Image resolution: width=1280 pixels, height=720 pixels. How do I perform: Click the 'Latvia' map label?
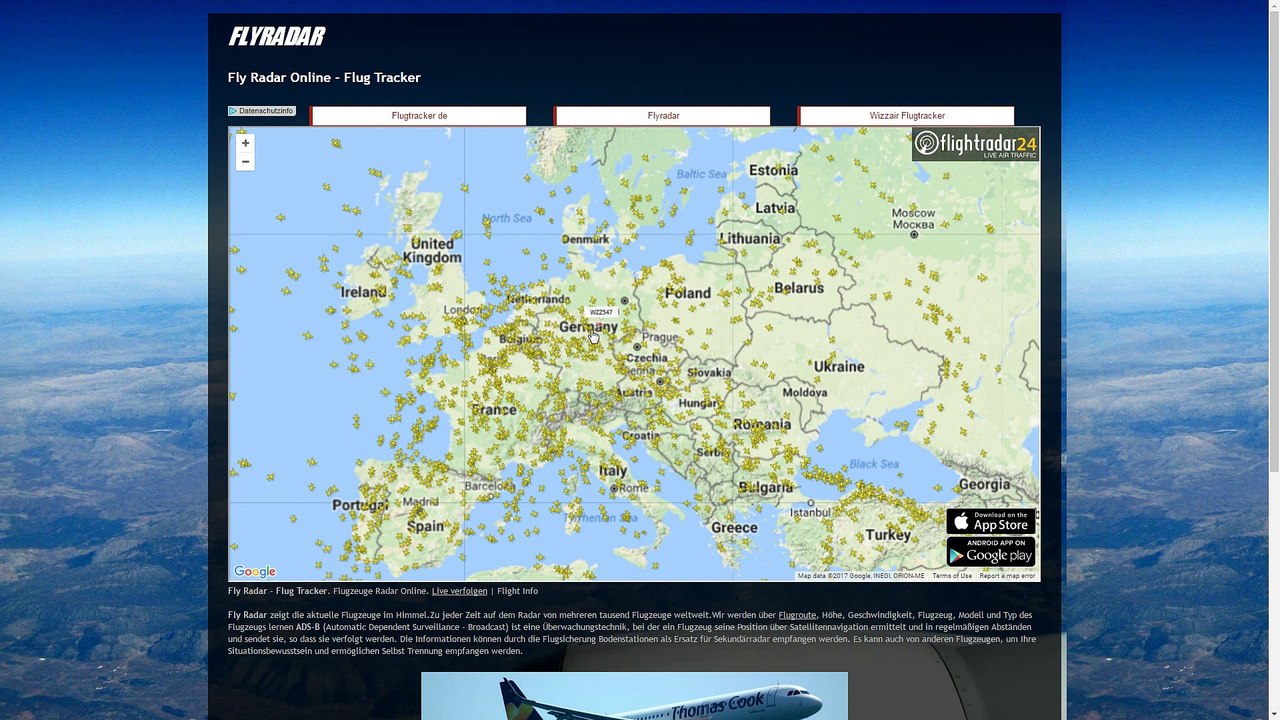point(776,208)
